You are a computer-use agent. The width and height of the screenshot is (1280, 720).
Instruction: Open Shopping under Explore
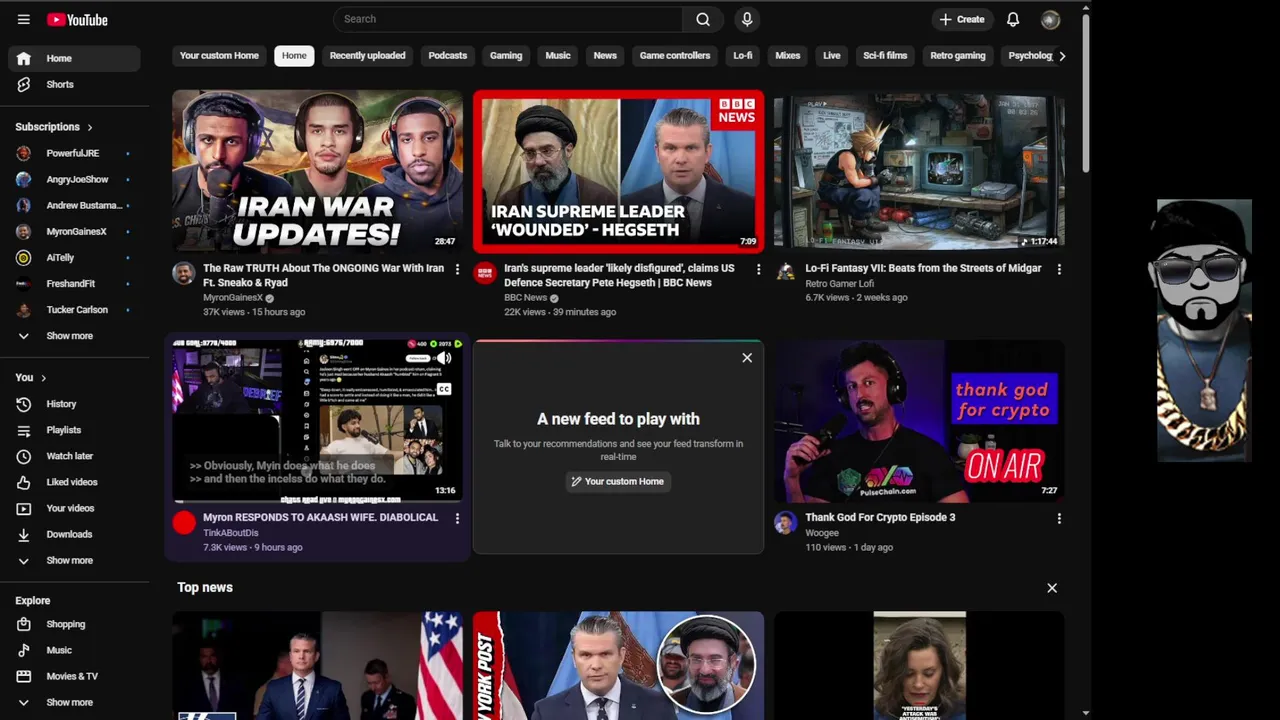coord(74,624)
